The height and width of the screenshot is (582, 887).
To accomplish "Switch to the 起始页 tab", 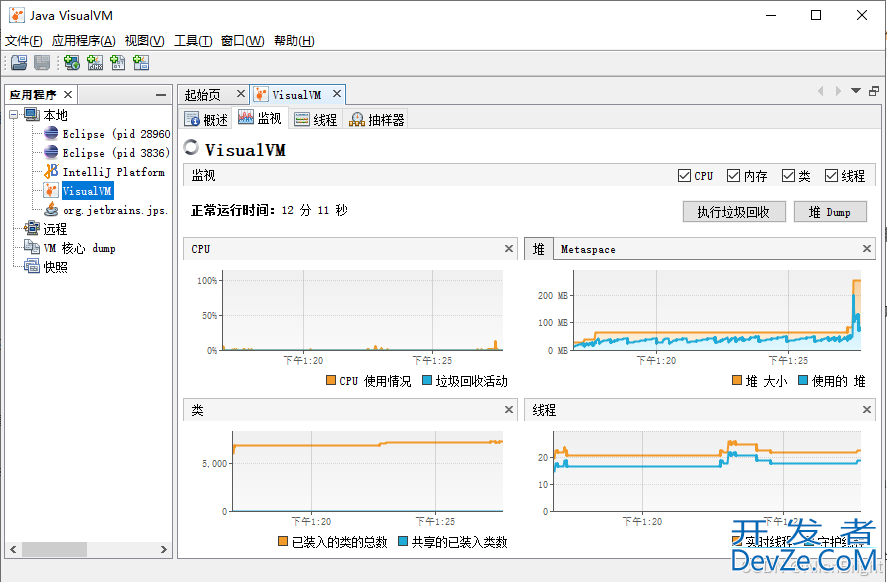I will pos(203,94).
